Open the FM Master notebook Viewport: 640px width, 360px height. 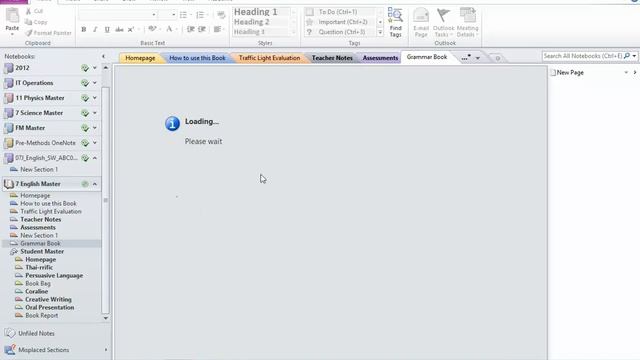click(x=30, y=128)
